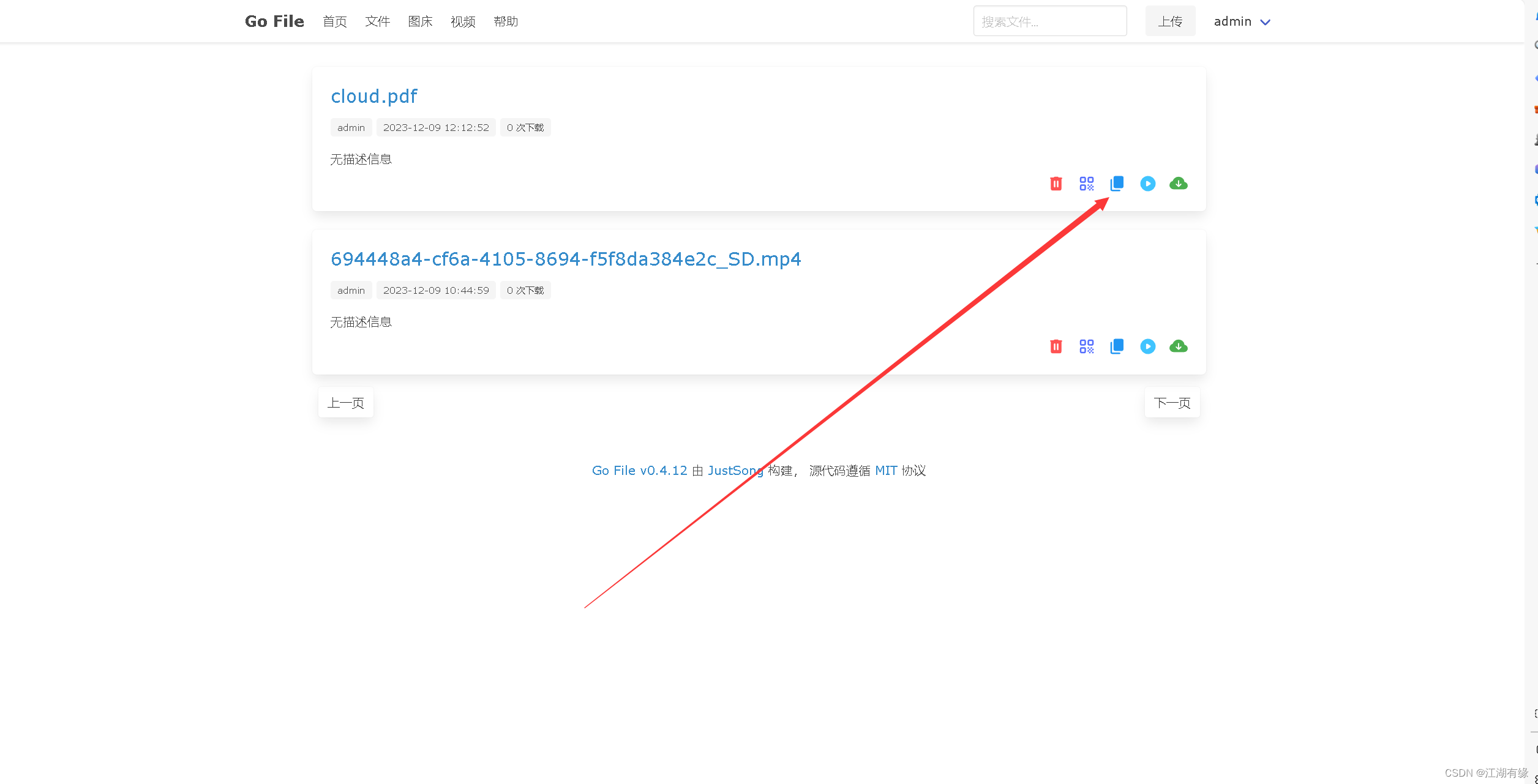Open the cloud.pdf file link

pyautogui.click(x=373, y=96)
